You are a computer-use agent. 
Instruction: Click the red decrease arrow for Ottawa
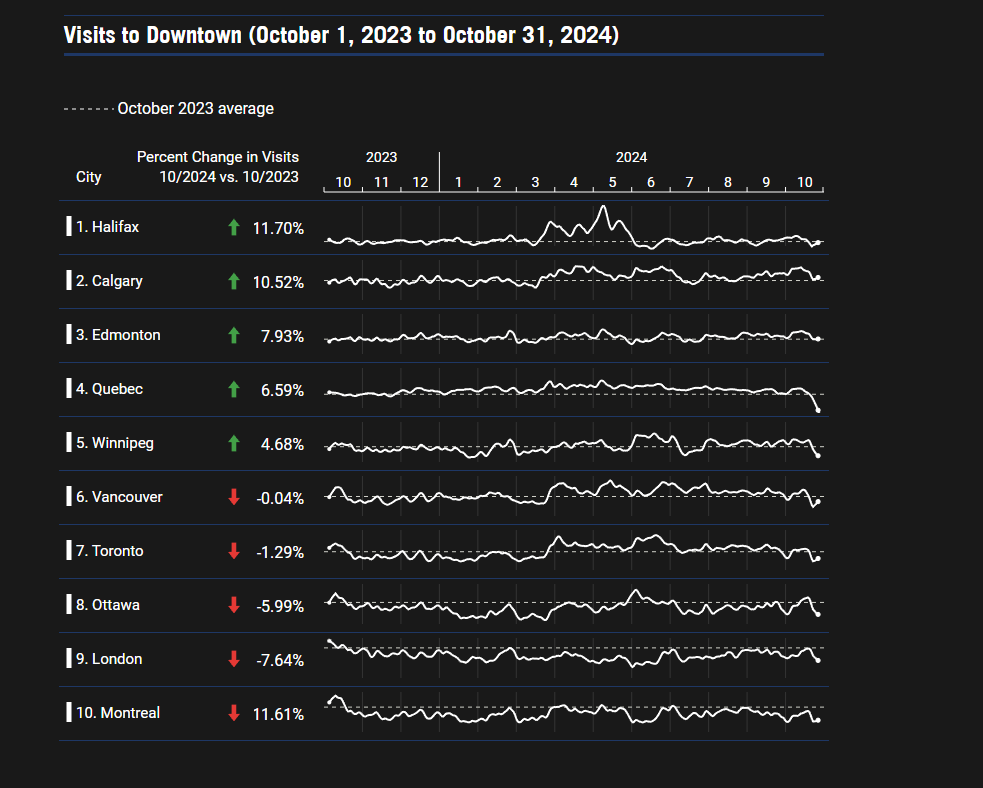click(x=234, y=606)
